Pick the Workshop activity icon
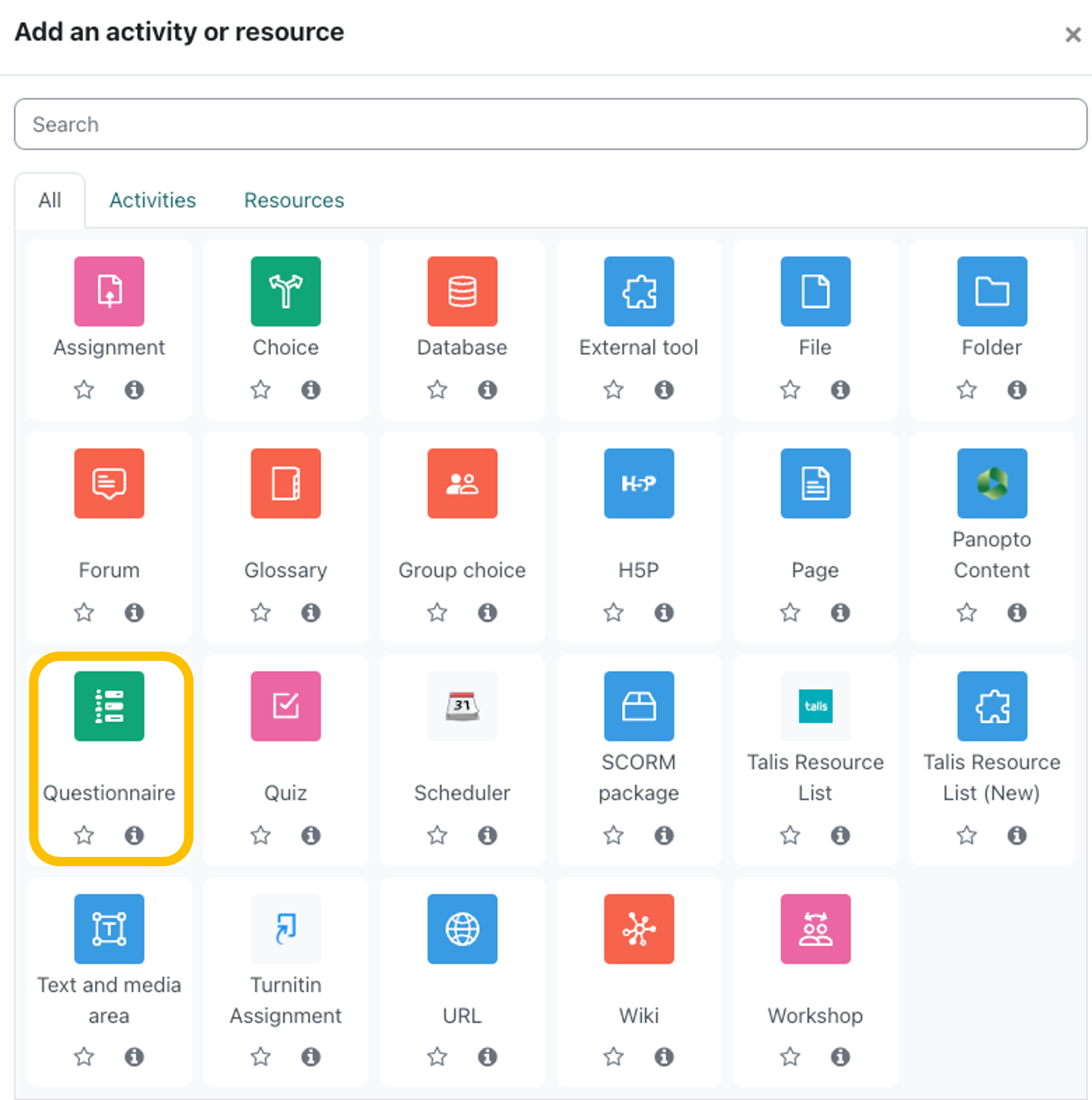1092x1100 pixels. pos(815,928)
